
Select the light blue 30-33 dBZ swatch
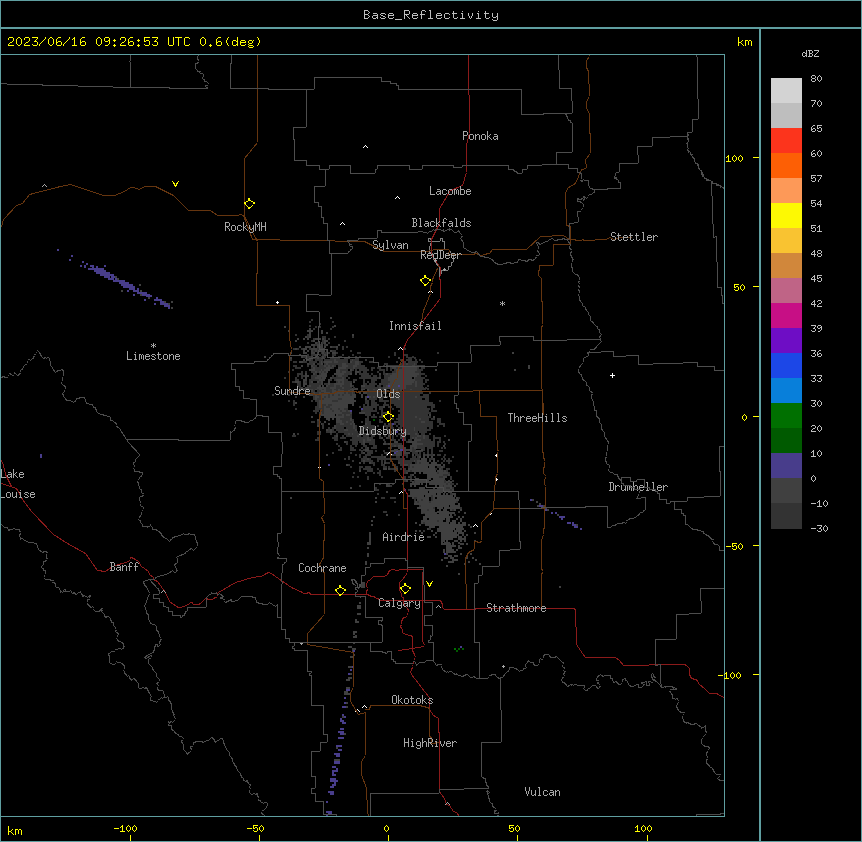pyautogui.click(x=786, y=390)
